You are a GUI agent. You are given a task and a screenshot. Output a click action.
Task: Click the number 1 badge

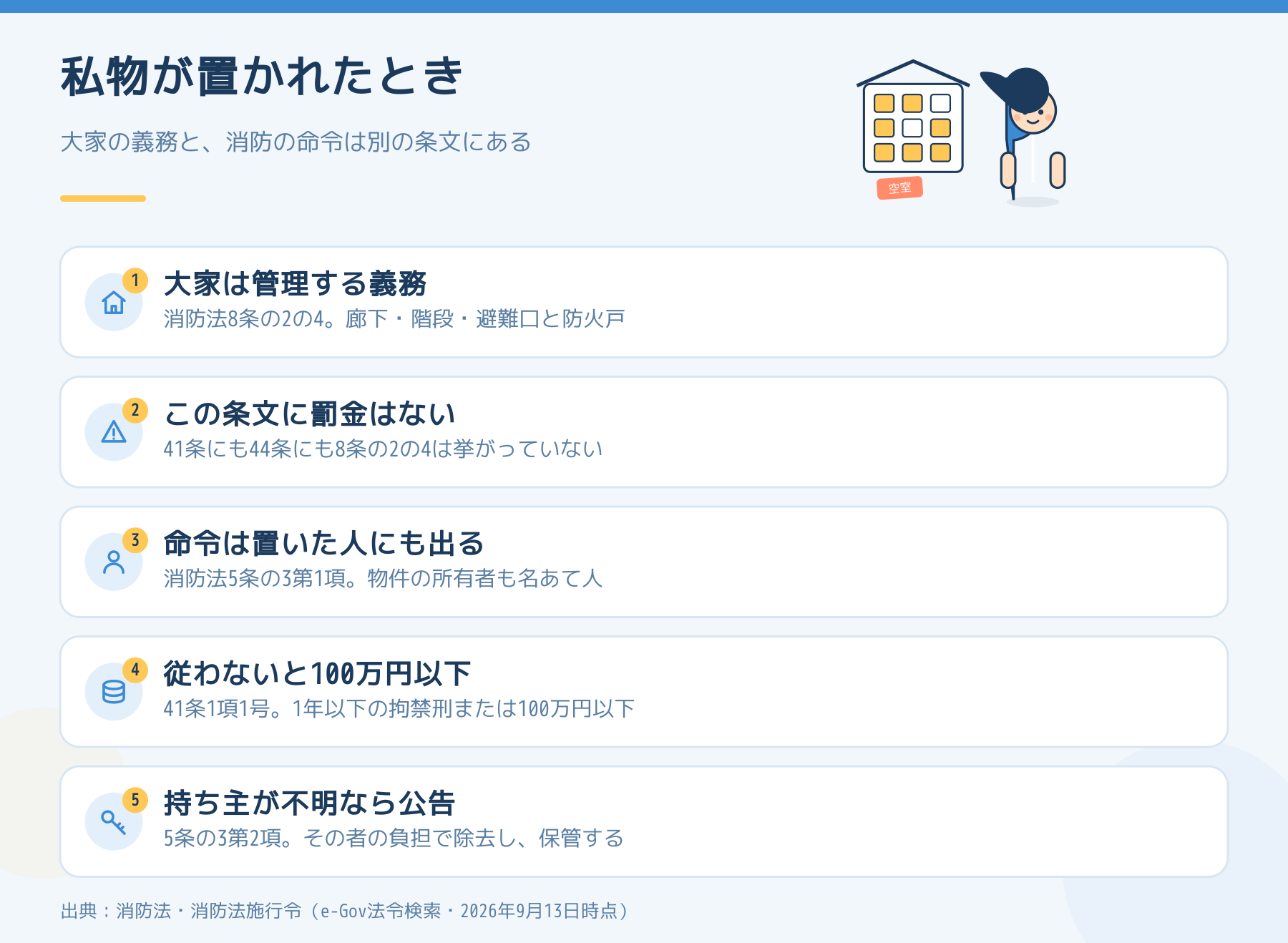click(x=135, y=280)
